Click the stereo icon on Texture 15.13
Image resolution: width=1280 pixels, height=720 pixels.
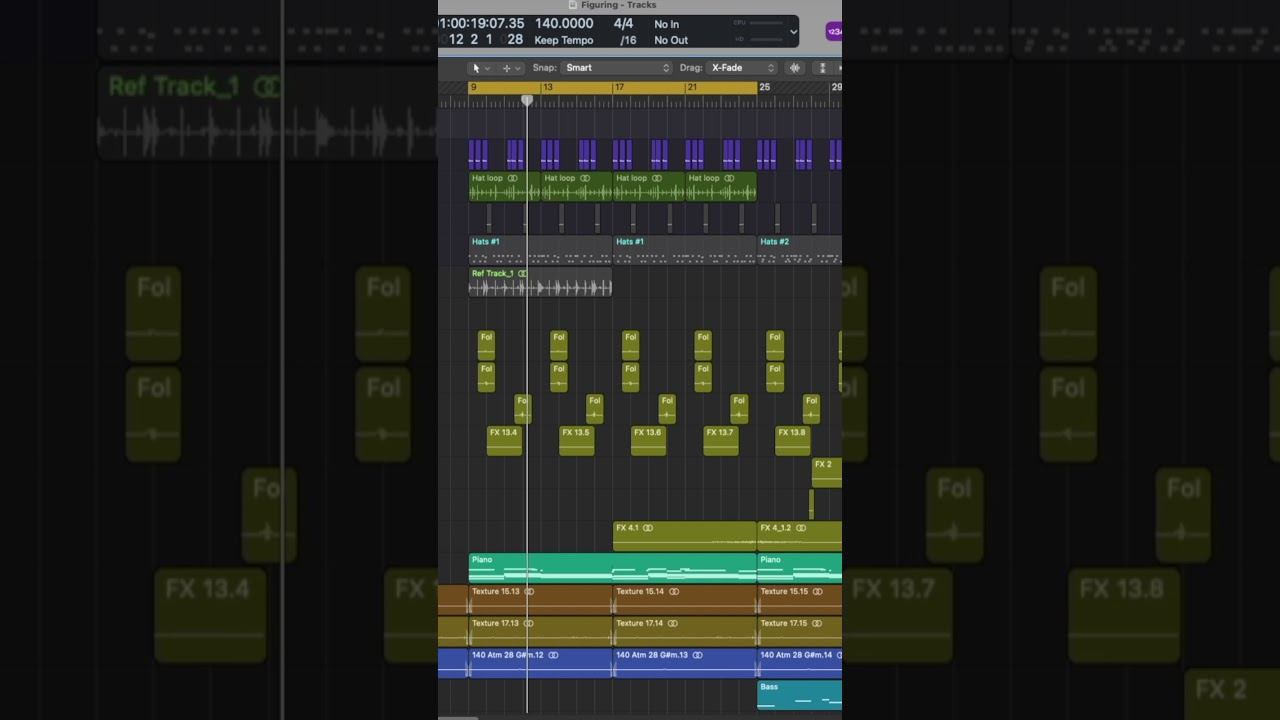point(530,592)
